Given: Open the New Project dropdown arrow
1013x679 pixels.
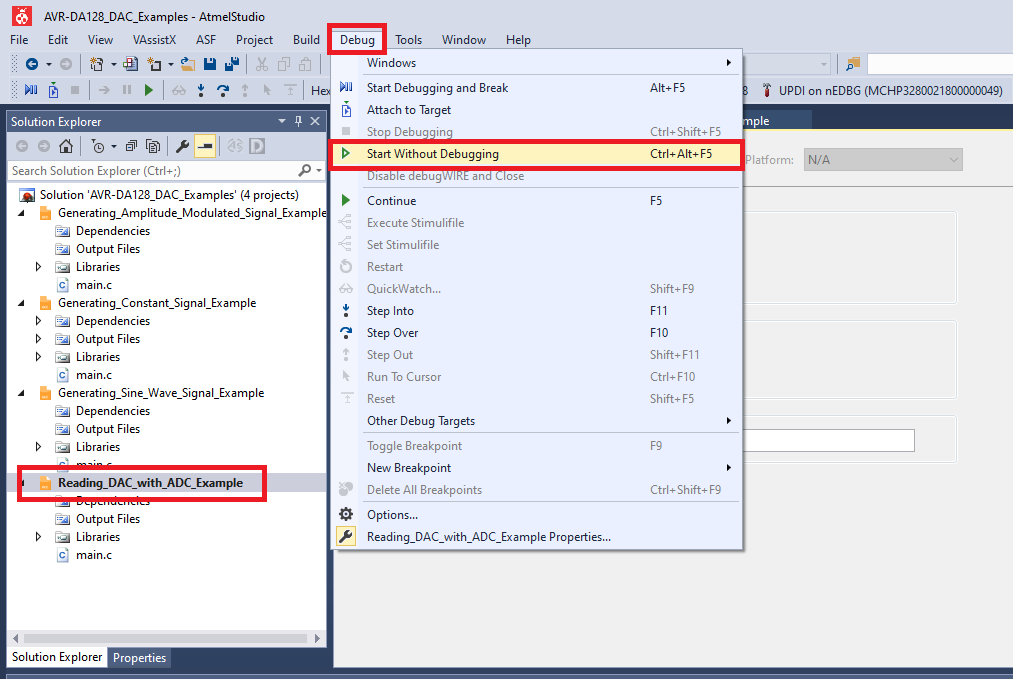Looking at the screenshot, I should [x=114, y=64].
